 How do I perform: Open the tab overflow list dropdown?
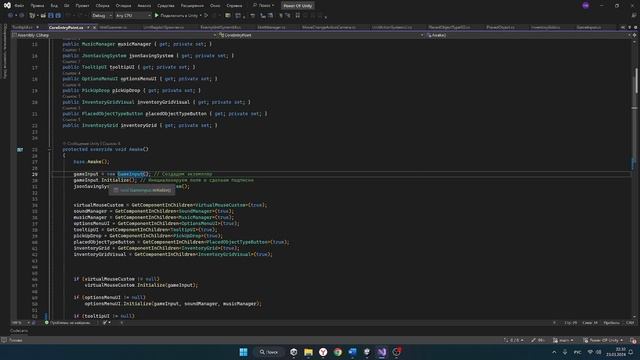click(x=629, y=27)
